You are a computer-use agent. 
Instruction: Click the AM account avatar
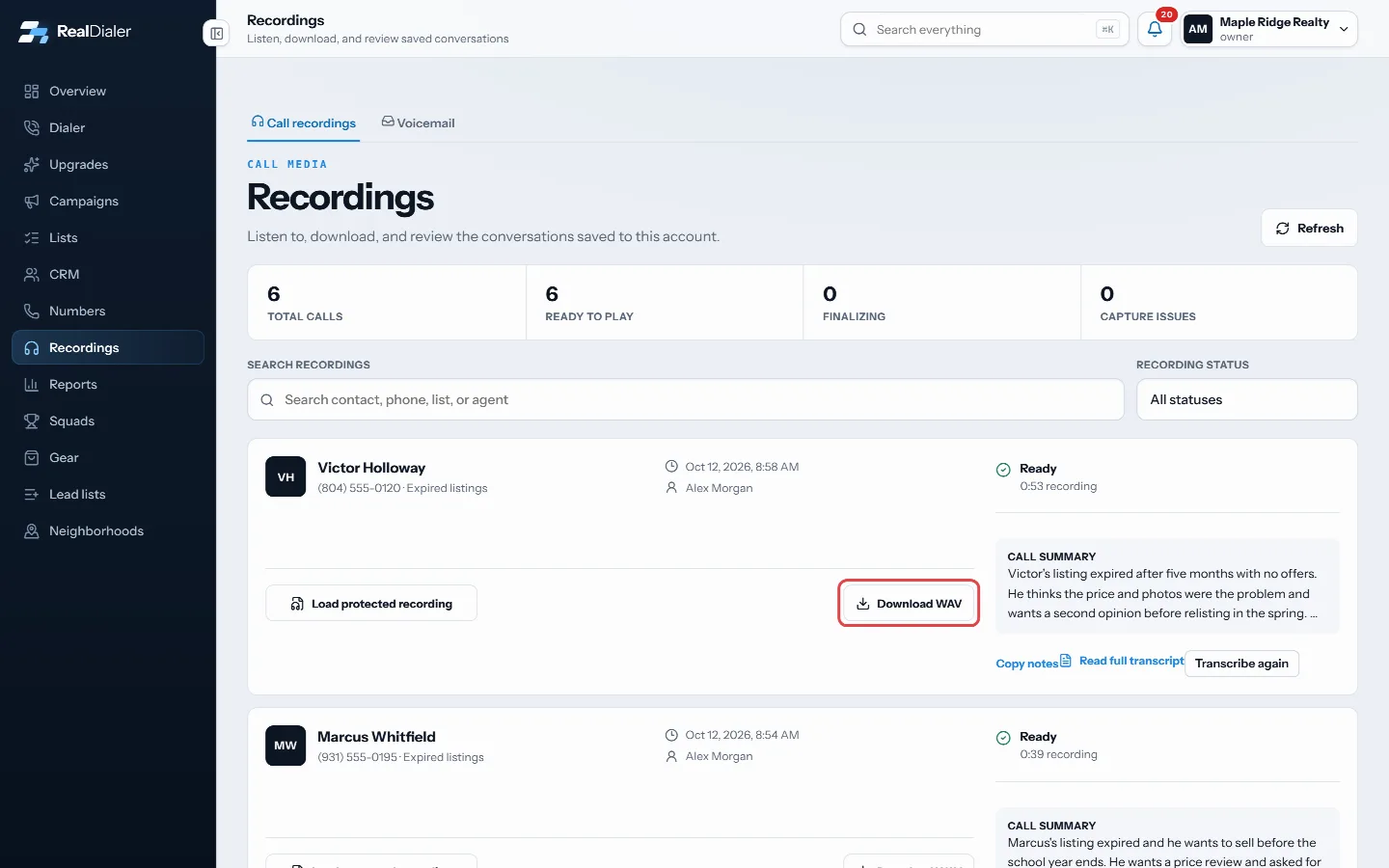pos(1198,29)
